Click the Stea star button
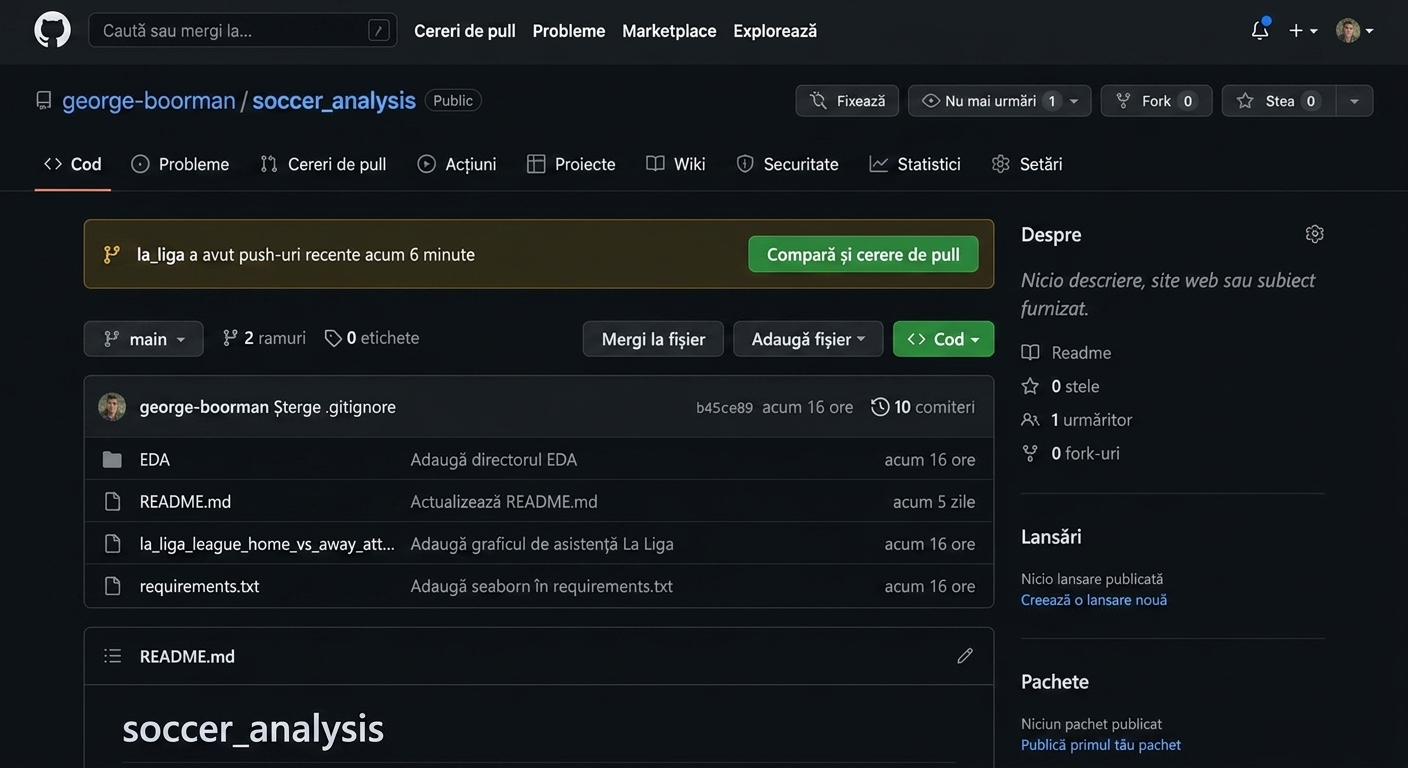Image resolution: width=1408 pixels, height=768 pixels. click(1279, 101)
